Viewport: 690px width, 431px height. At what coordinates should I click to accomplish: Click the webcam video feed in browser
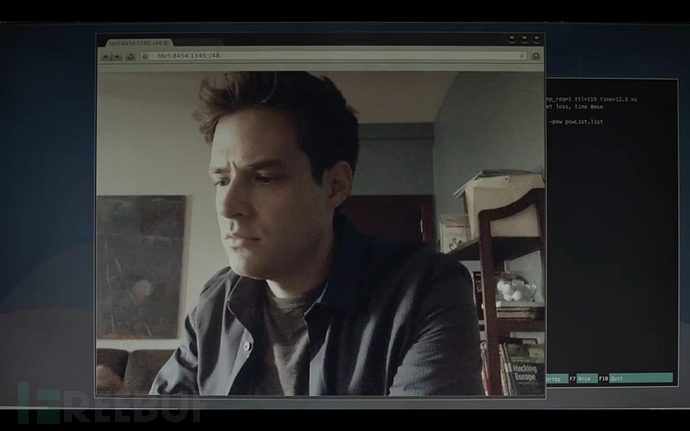[x=320, y=233]
